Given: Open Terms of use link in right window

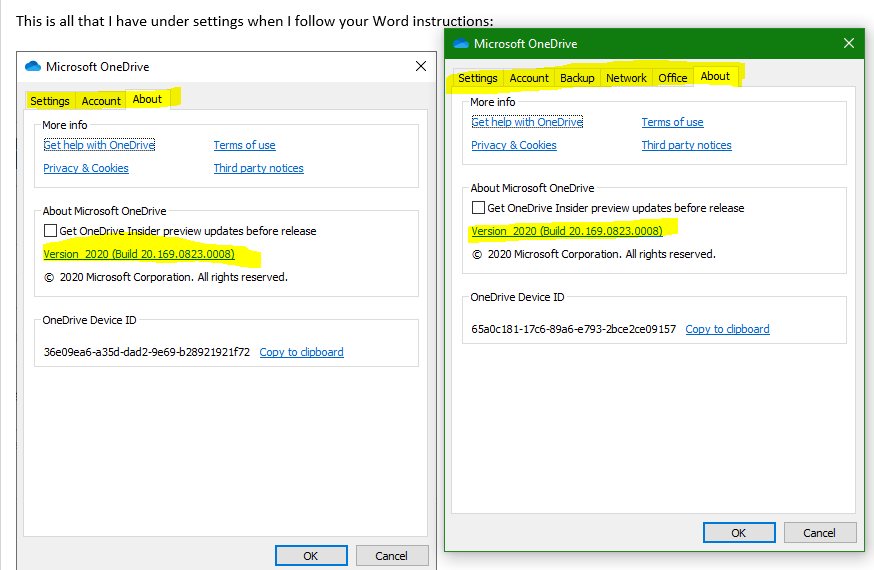Looking at the screenshot, I should [x=672, y=122].
